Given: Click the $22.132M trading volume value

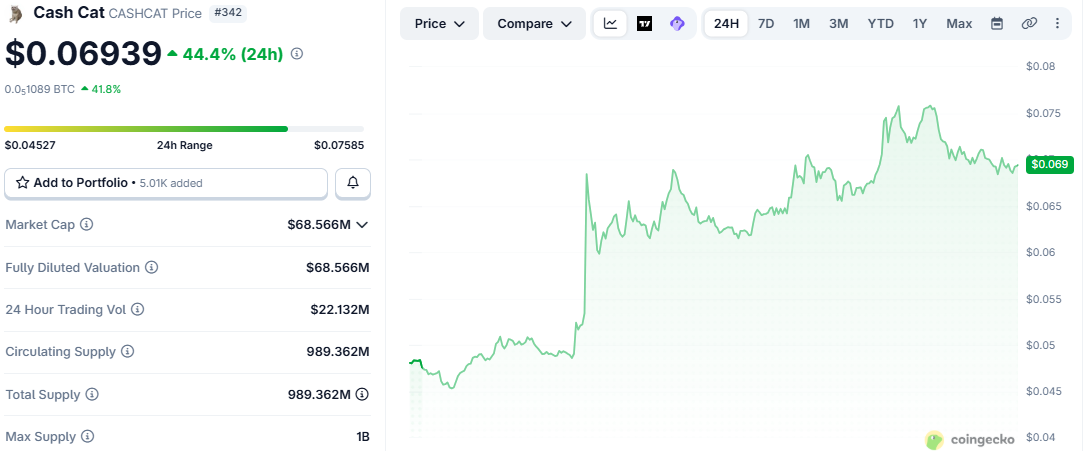Looking at the screenshot, I should click(x=340, y=309).
